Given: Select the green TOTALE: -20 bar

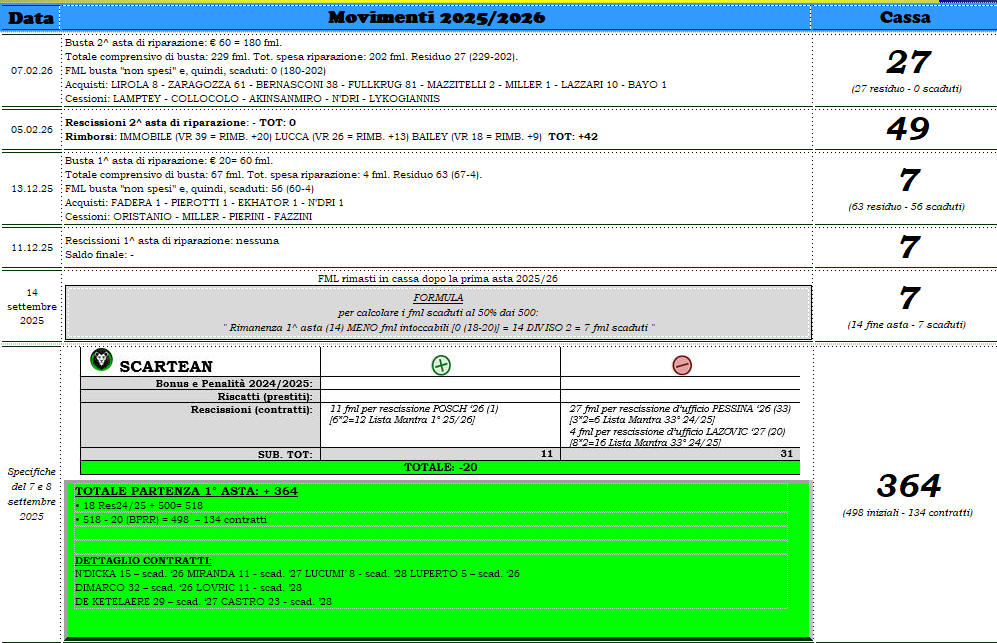Looking at the screenshot, I should 440,467.
